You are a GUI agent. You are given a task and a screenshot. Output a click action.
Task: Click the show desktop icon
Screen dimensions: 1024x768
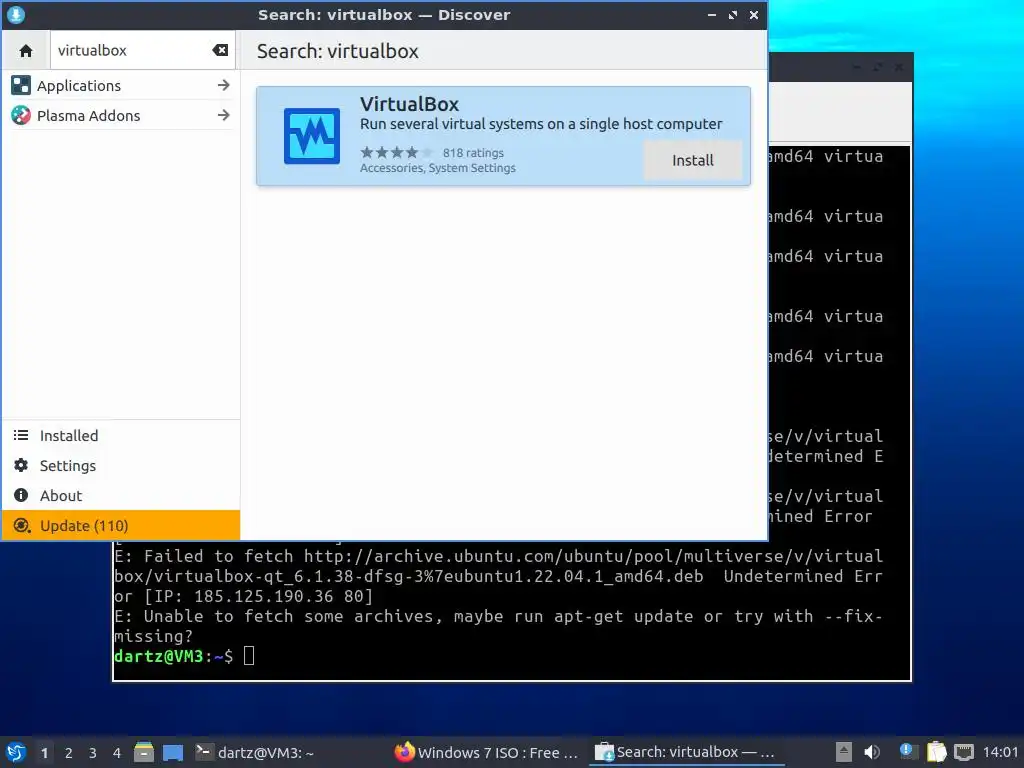pos(173,753)
